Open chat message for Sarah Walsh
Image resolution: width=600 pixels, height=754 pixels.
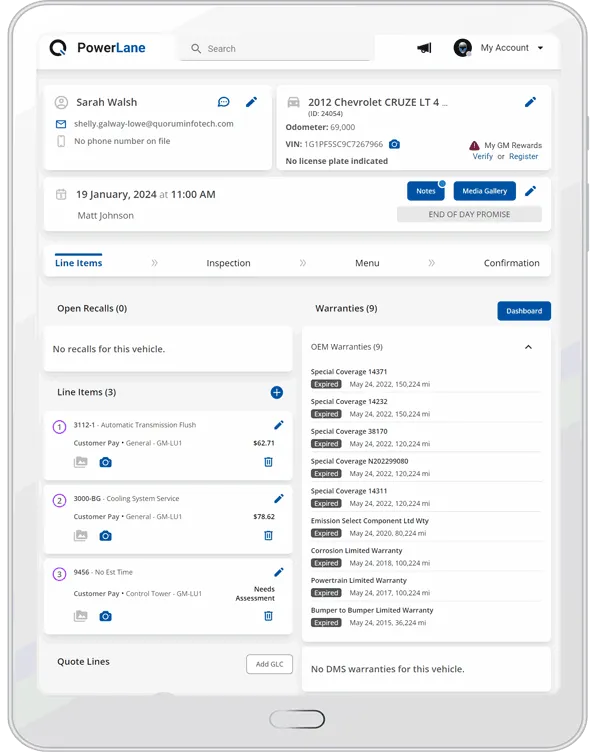pyautogui.click(x=224, y=102)
